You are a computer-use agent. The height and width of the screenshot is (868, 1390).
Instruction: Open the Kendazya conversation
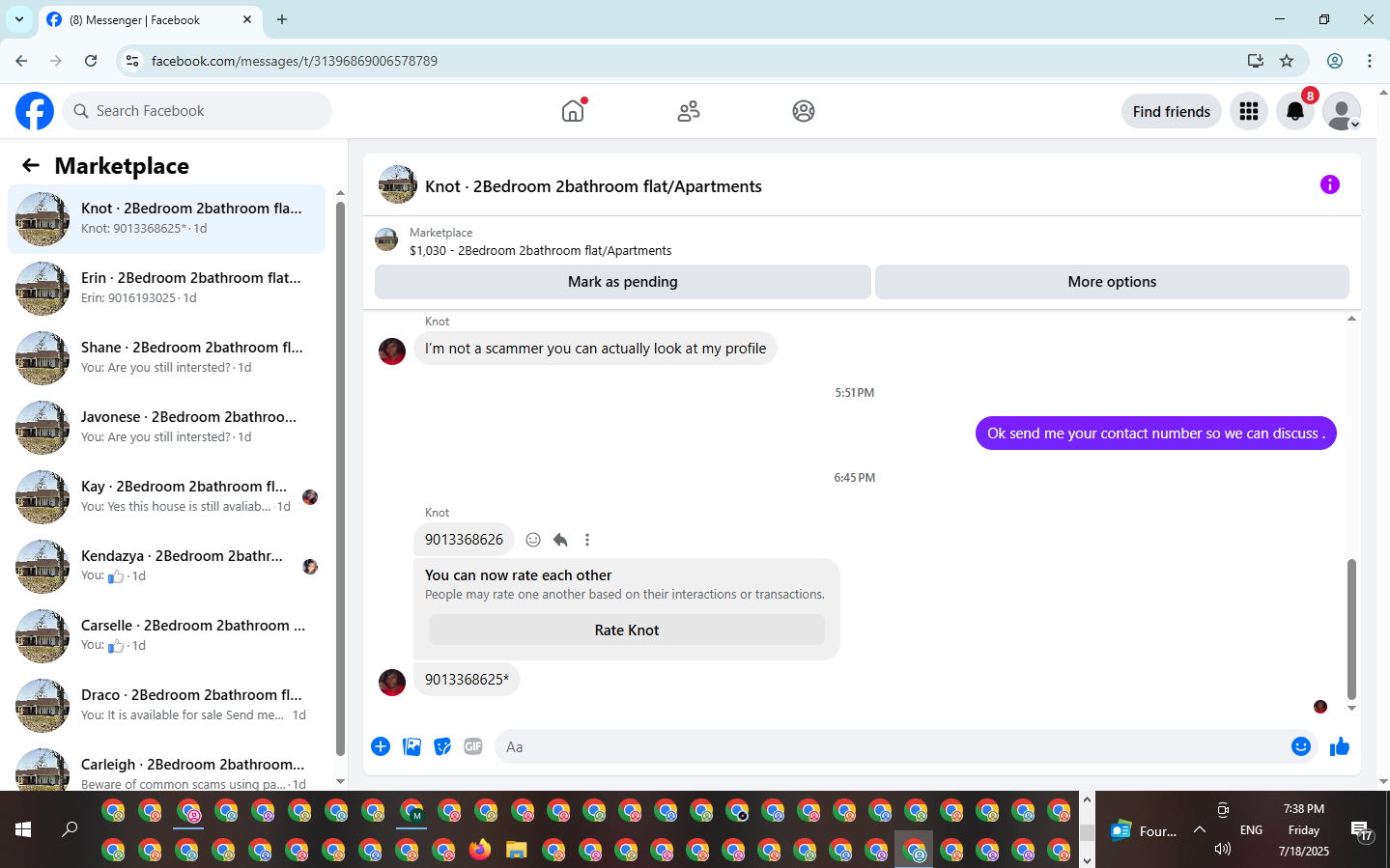point(167,567)
